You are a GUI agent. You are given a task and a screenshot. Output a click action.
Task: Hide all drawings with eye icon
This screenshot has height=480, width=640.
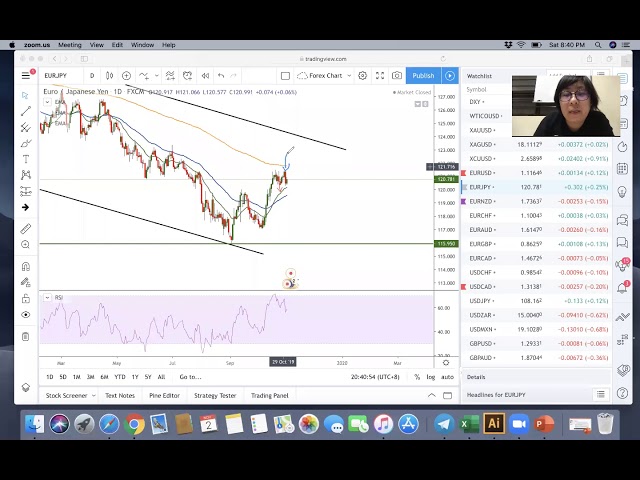point(25,314)
